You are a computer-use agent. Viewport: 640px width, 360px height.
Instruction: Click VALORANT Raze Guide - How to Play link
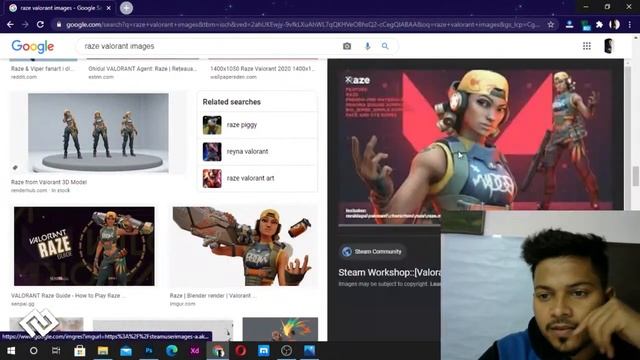pos(68,296)
